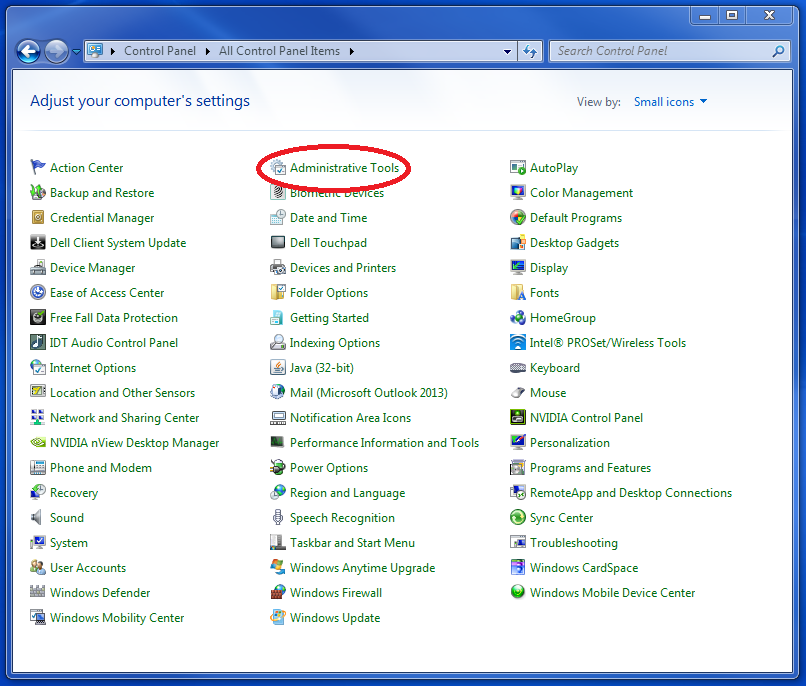806x686 pixels.
Task: Open Windows Mobility Center link
Action: (117, 618)
